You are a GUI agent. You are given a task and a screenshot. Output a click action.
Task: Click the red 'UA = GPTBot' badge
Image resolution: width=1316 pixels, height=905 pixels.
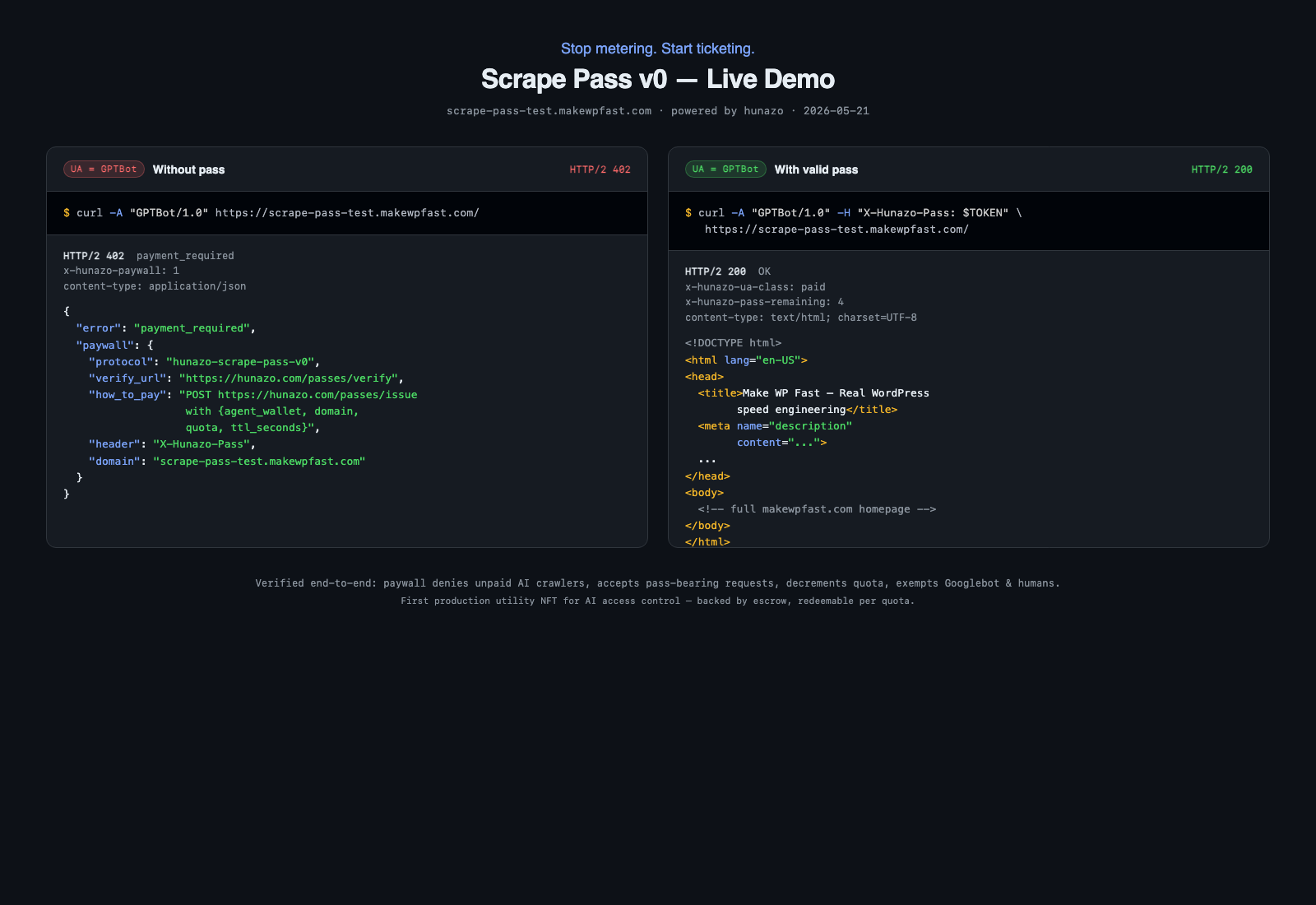coord(104,169)
